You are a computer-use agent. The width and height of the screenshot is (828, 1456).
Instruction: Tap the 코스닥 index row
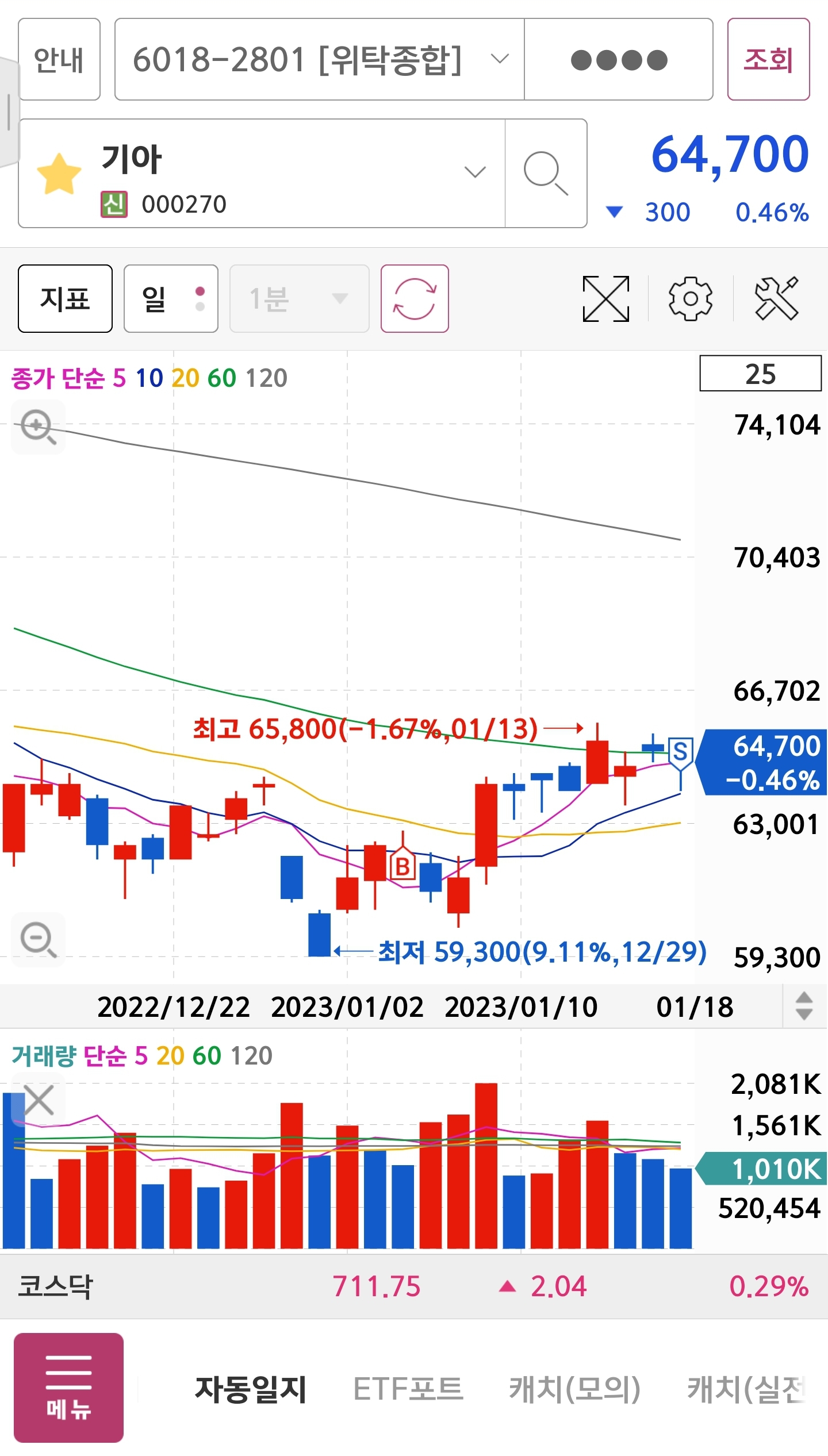(x=414, y=1286)
